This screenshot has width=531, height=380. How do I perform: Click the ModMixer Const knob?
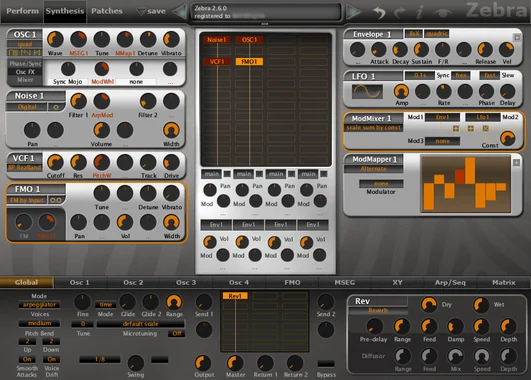(x=508, y=138)
